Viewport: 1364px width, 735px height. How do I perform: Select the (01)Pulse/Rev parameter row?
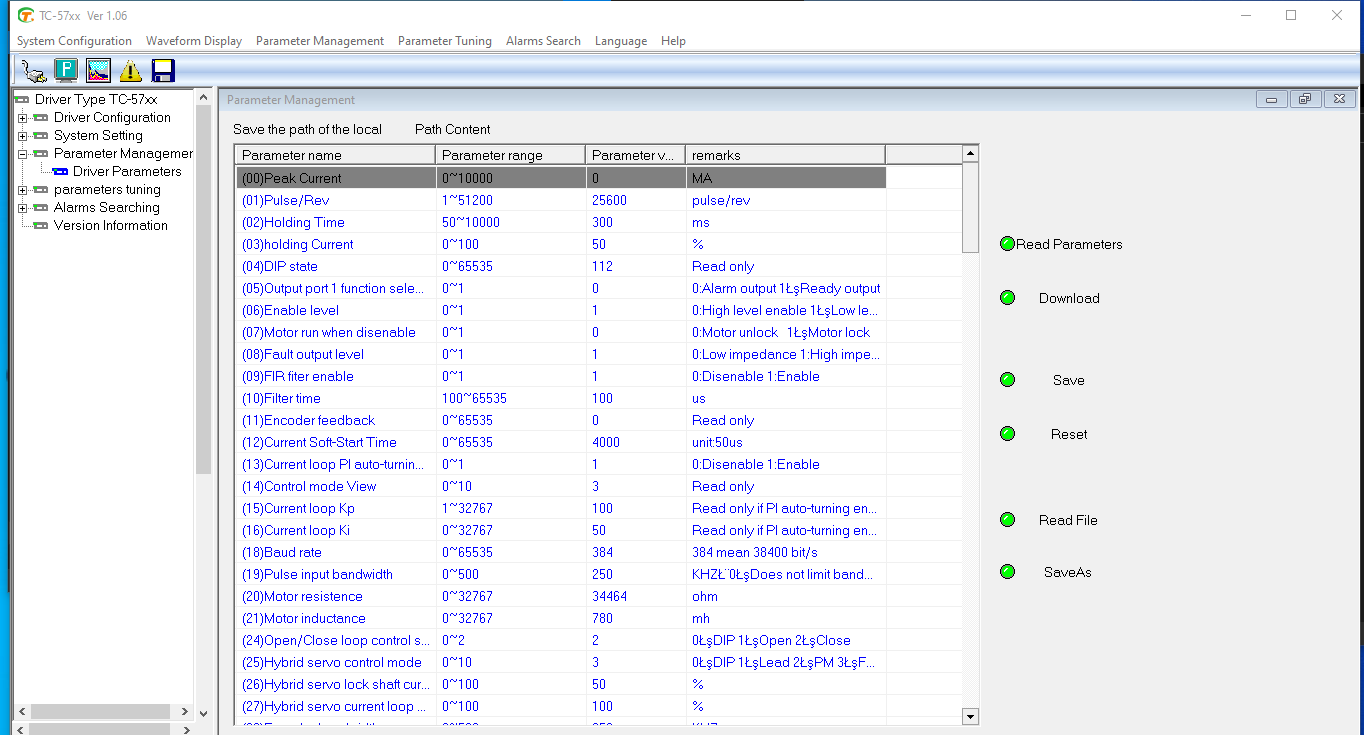point(561,200)
